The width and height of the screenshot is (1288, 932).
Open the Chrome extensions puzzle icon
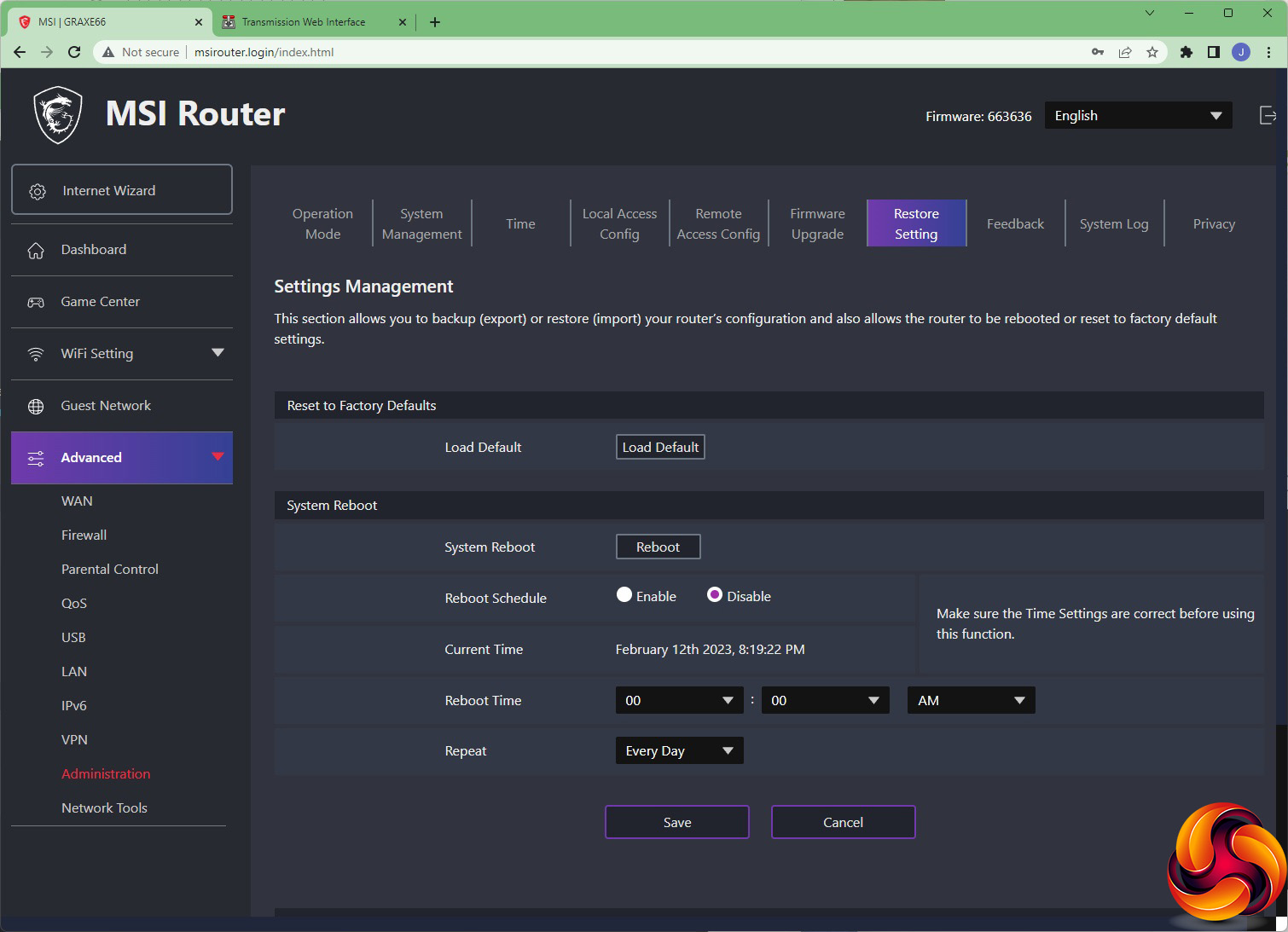(x=1186, y=52)
